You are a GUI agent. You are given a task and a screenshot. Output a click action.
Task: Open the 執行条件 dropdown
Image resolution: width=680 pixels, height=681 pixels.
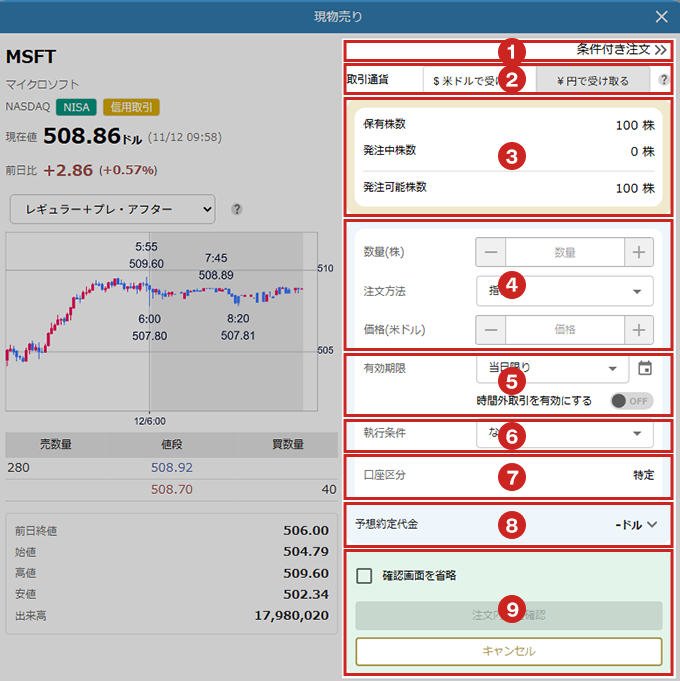tap(565, 434)
